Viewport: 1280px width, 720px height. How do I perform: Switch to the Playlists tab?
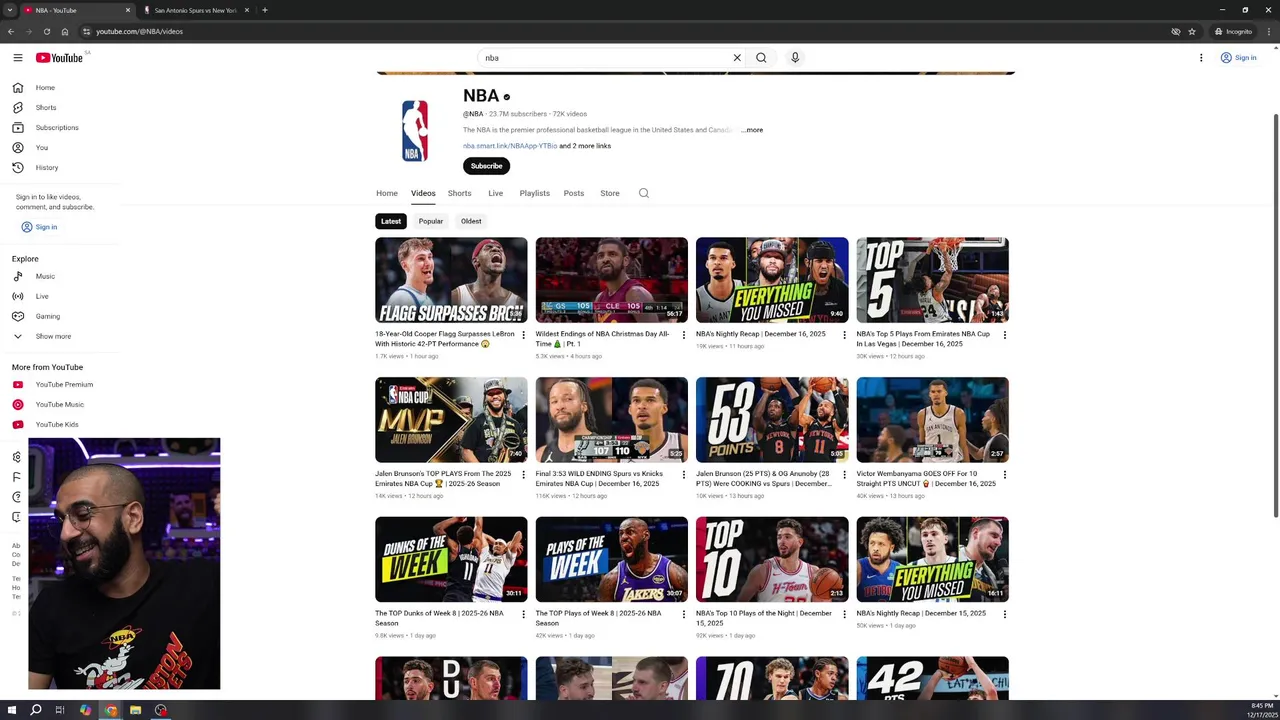coord(535,193)
